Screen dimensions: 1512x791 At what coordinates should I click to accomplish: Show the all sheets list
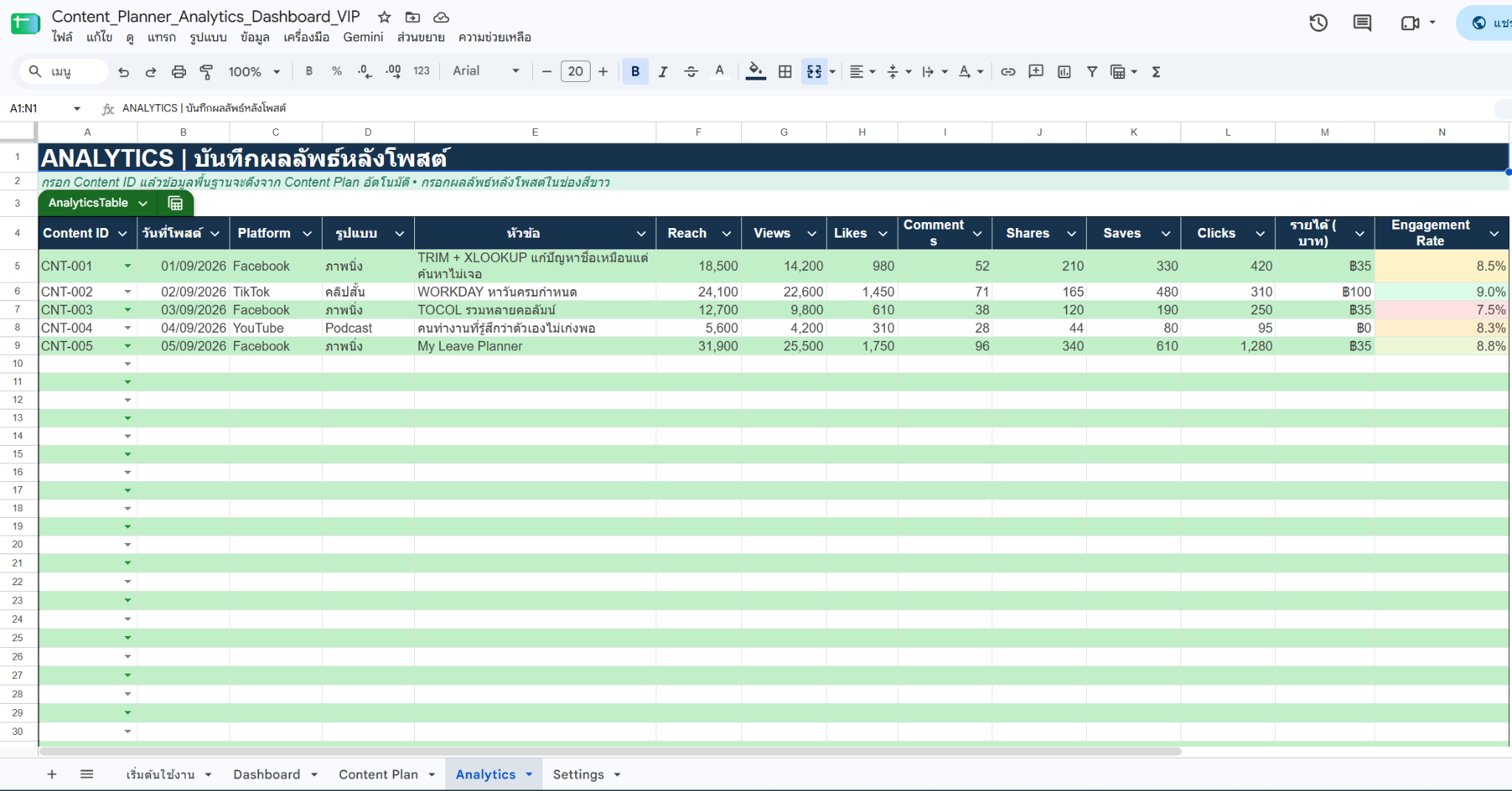[86, 774]
